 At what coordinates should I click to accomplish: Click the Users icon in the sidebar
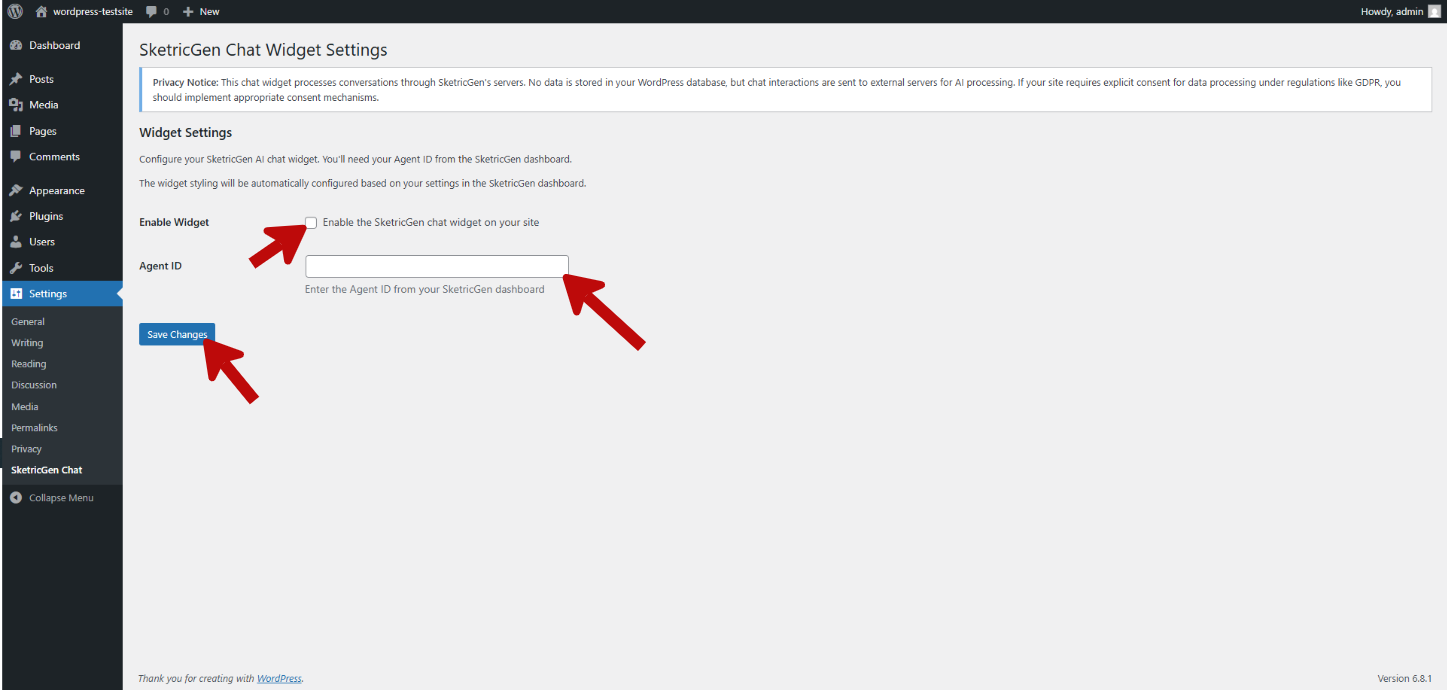click(x=16, y=241)
